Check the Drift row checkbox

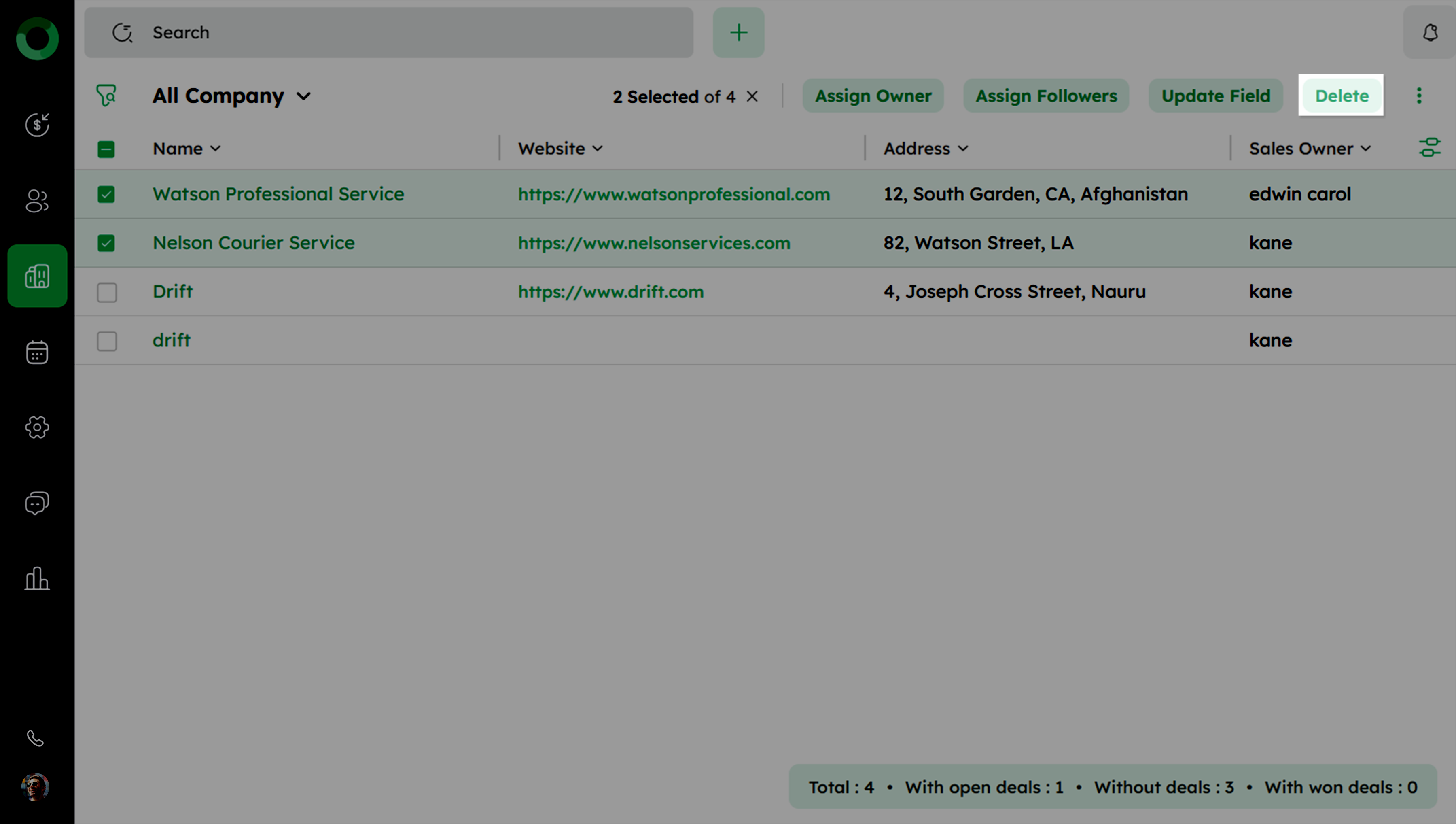pos(106,292)
